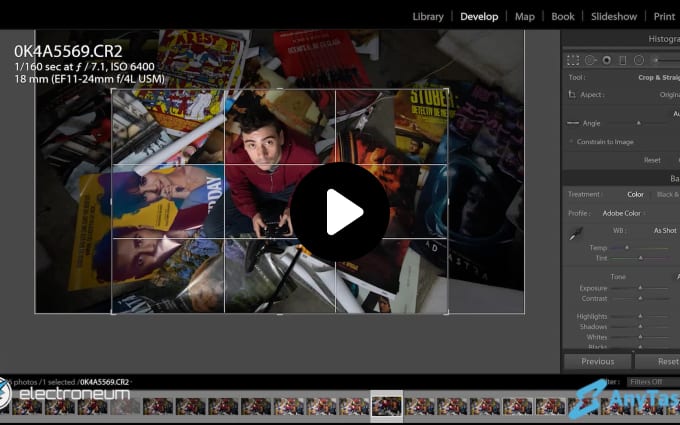Screen dimensions: 680x425
Task: Click the crop box right-middle edge handle
Action: coord(448,201)
